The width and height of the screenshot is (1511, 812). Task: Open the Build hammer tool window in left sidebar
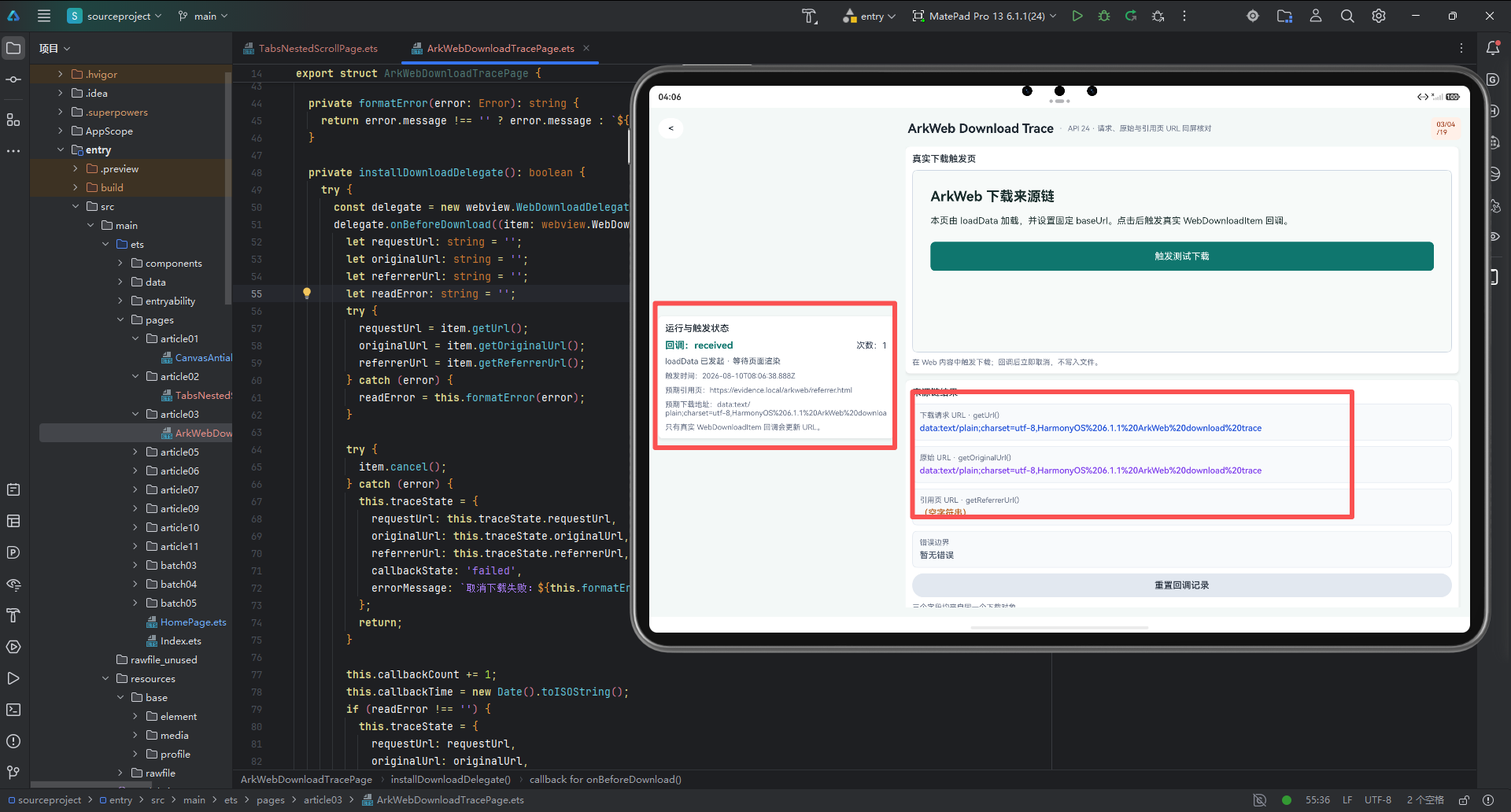point(13,615)
